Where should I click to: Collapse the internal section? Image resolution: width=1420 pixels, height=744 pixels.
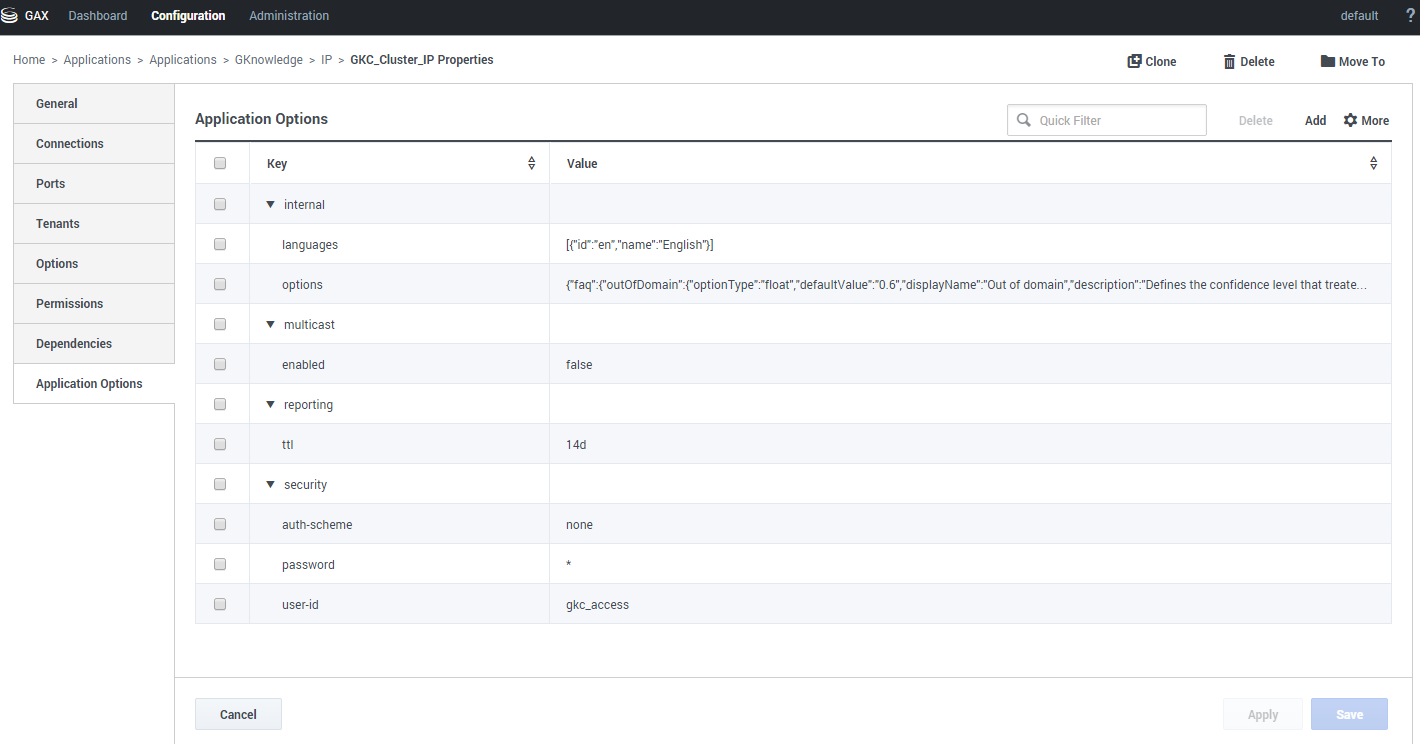click(x=270, y=205)
